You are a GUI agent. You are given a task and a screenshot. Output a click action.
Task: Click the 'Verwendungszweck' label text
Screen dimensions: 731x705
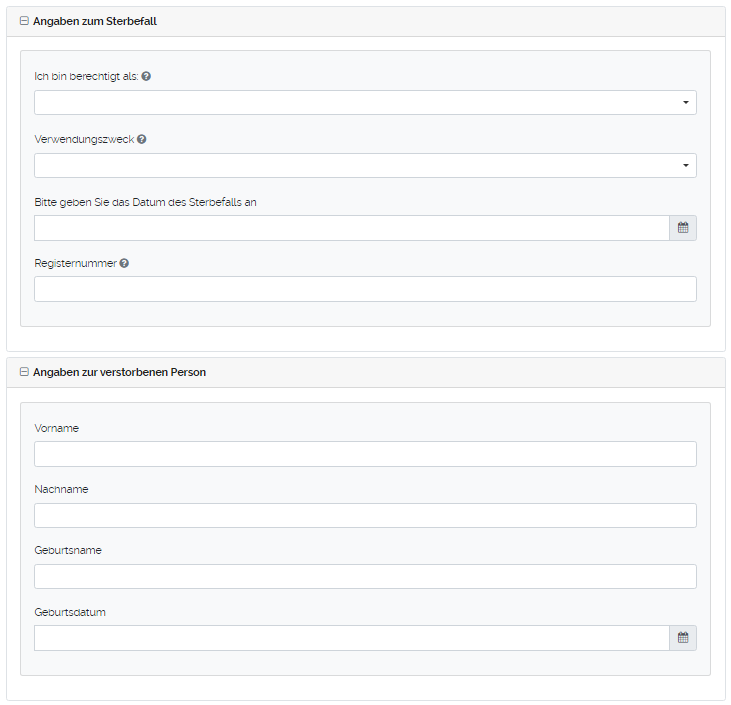[x=84, y=139]
